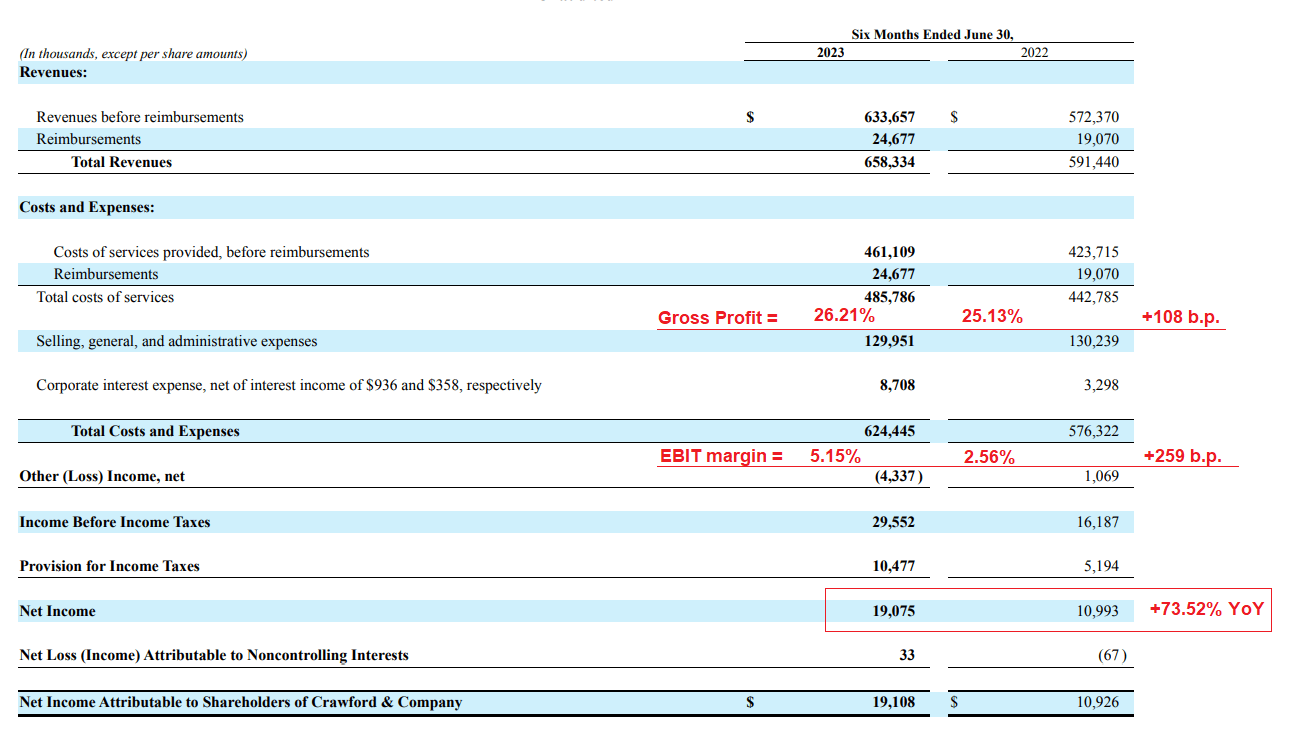
Task: Select the 'Other (Loss) Income, net' label
Action: (102, 476)
